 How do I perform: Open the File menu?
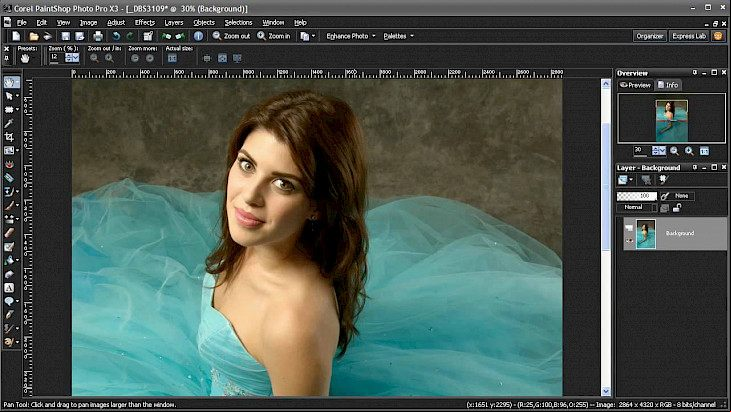pos(21,22)
